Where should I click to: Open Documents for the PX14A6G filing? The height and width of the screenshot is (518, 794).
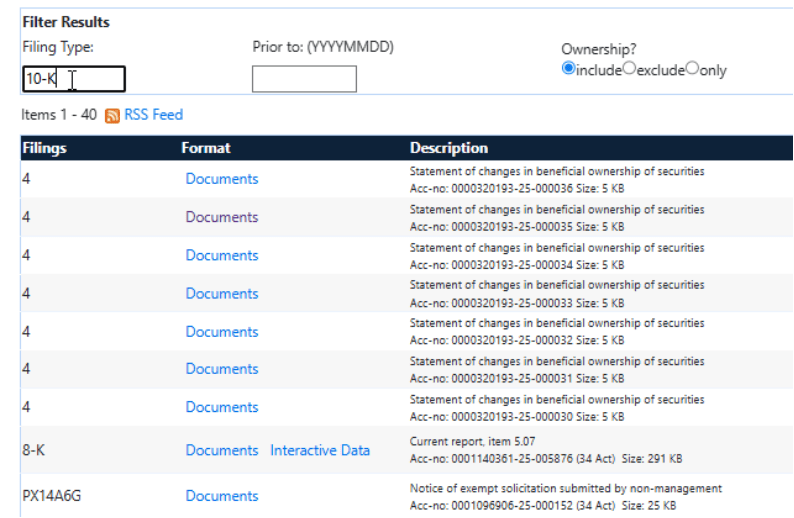click(221, 496)
